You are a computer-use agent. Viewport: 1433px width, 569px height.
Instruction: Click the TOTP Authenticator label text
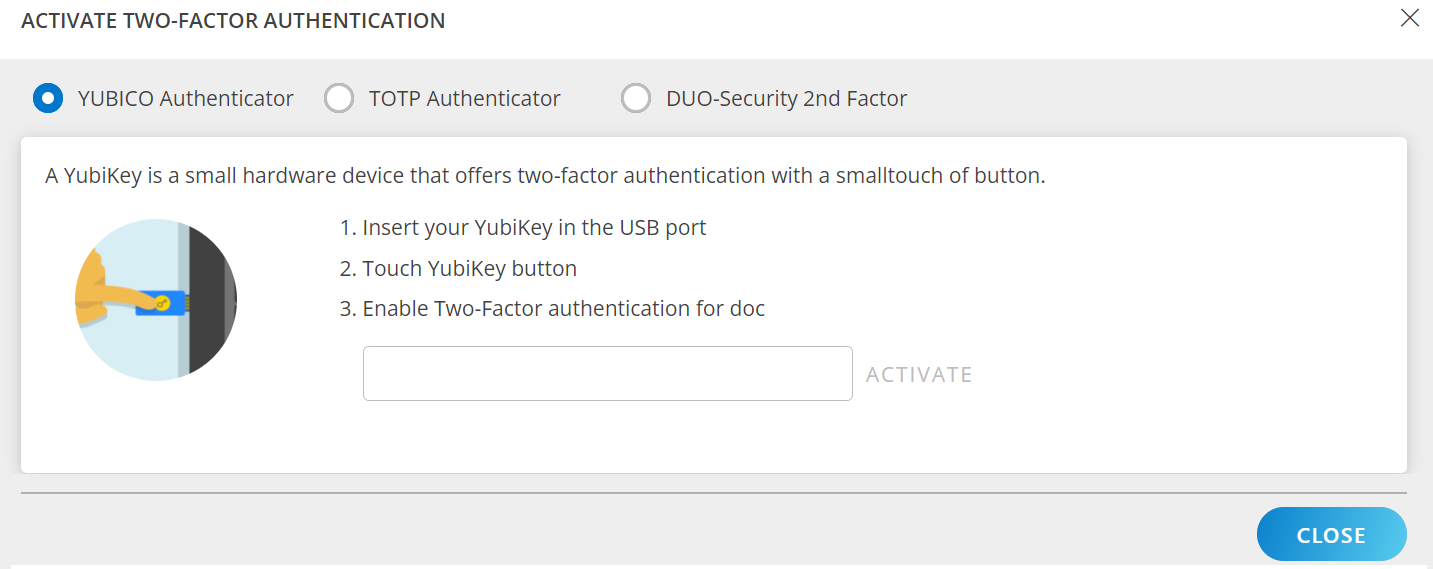coord(464,98)
